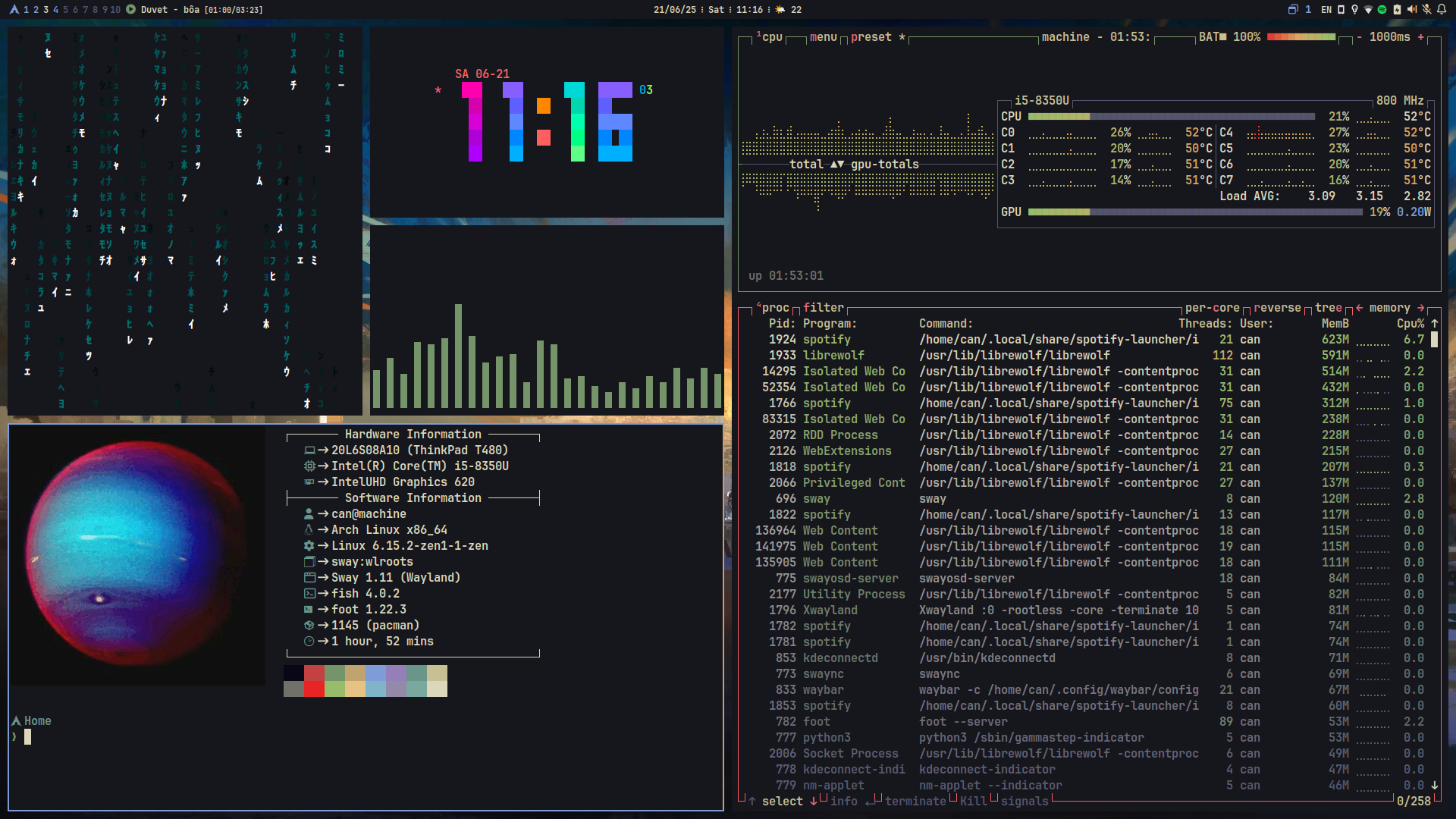Image resolution: width=1456 pixels, height=819 pixels.
Task: Open the notification bell icon
Action: click(x=1441, y=10)
